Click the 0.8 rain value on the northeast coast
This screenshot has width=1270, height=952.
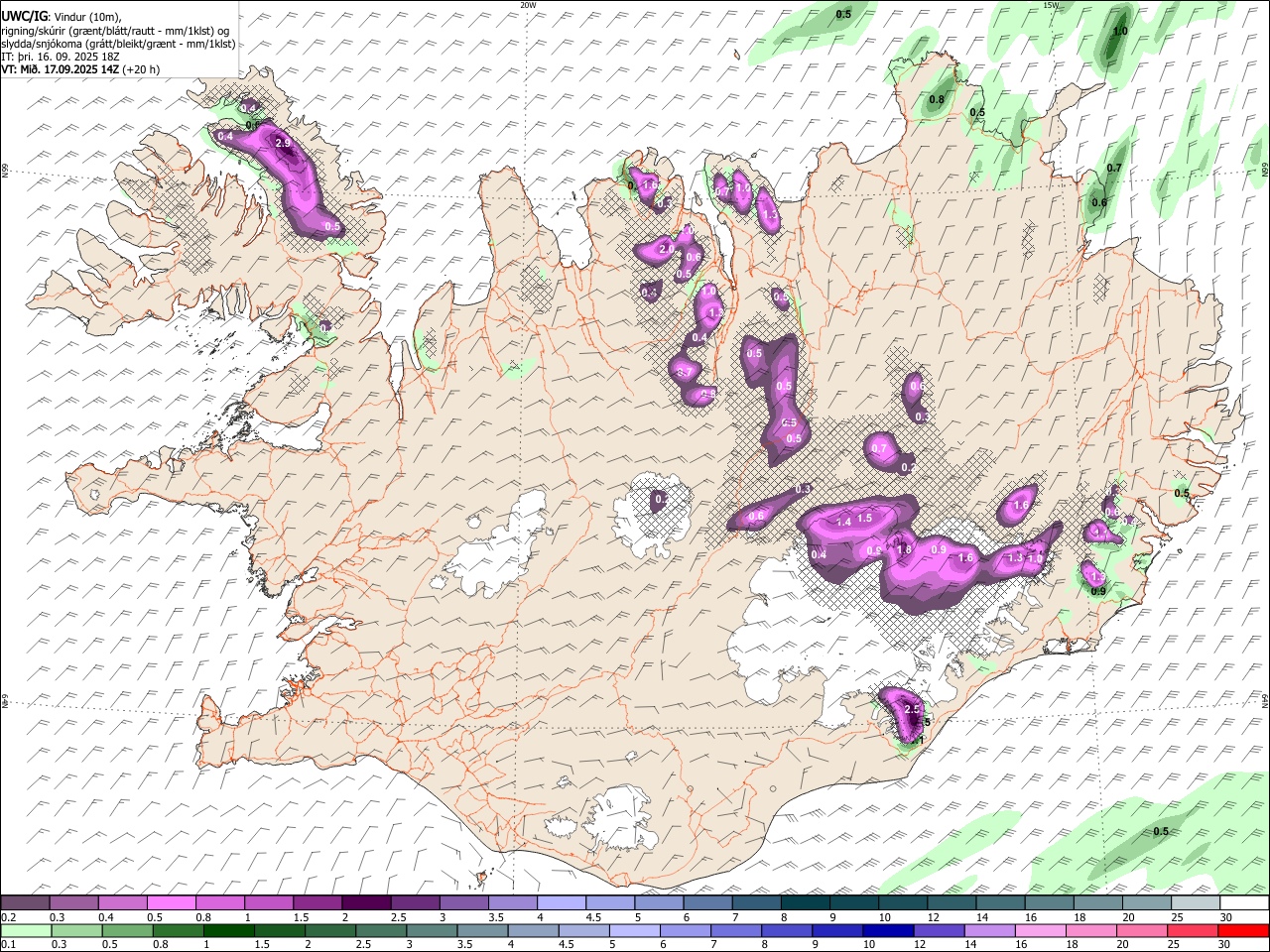[x=937, y=99]
